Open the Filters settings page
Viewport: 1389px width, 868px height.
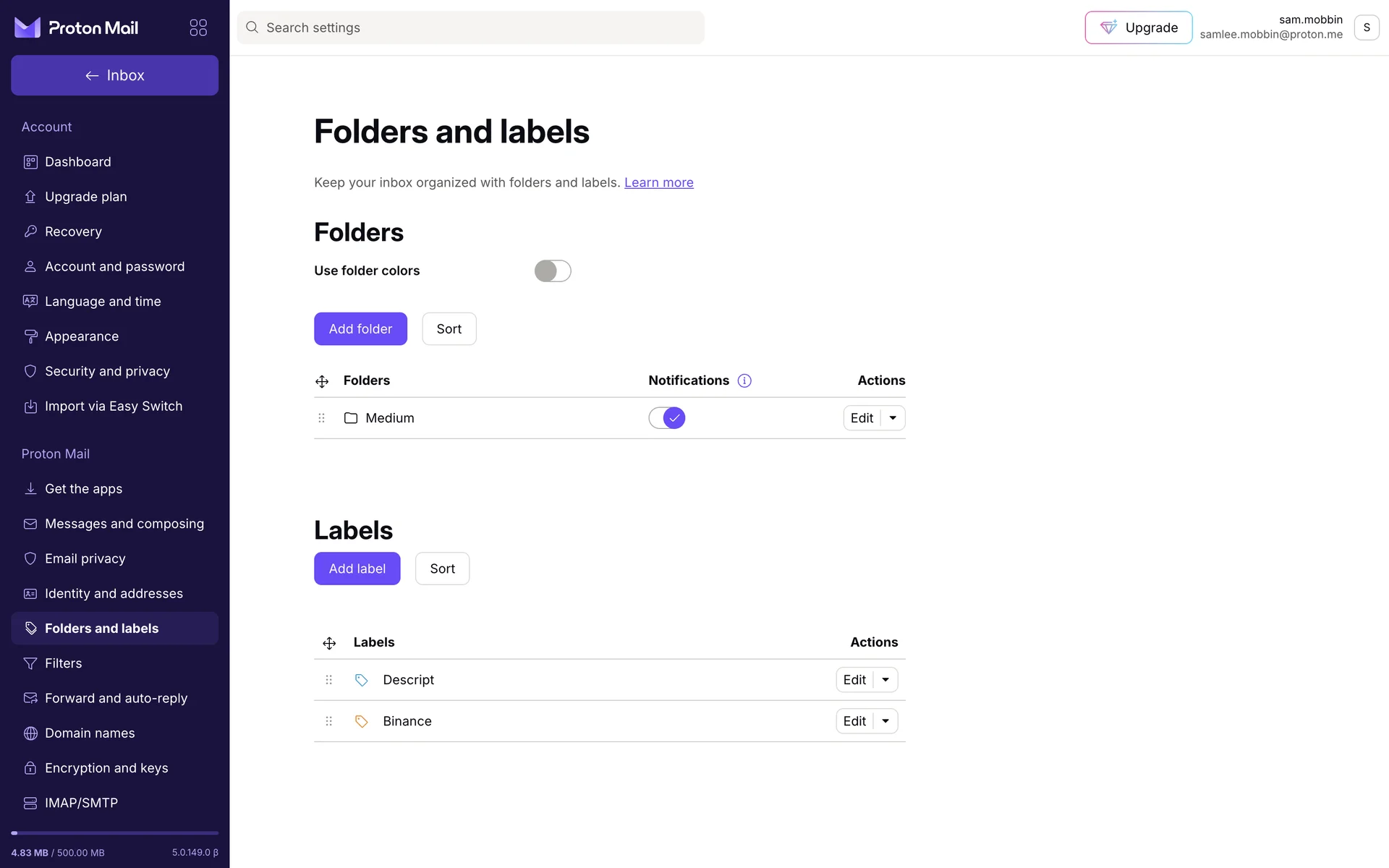coord(63,663)
